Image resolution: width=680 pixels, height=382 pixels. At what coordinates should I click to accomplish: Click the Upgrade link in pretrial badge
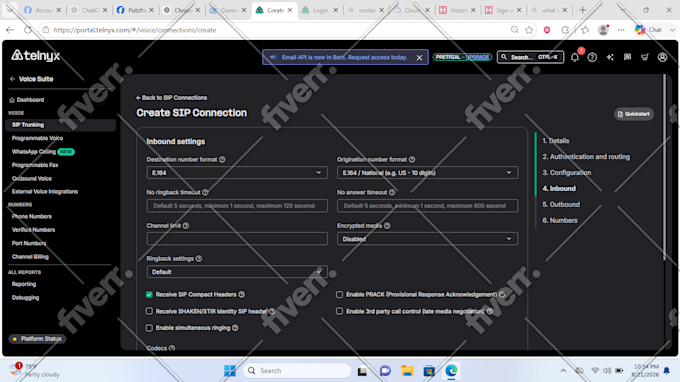(x=477, y=57)
